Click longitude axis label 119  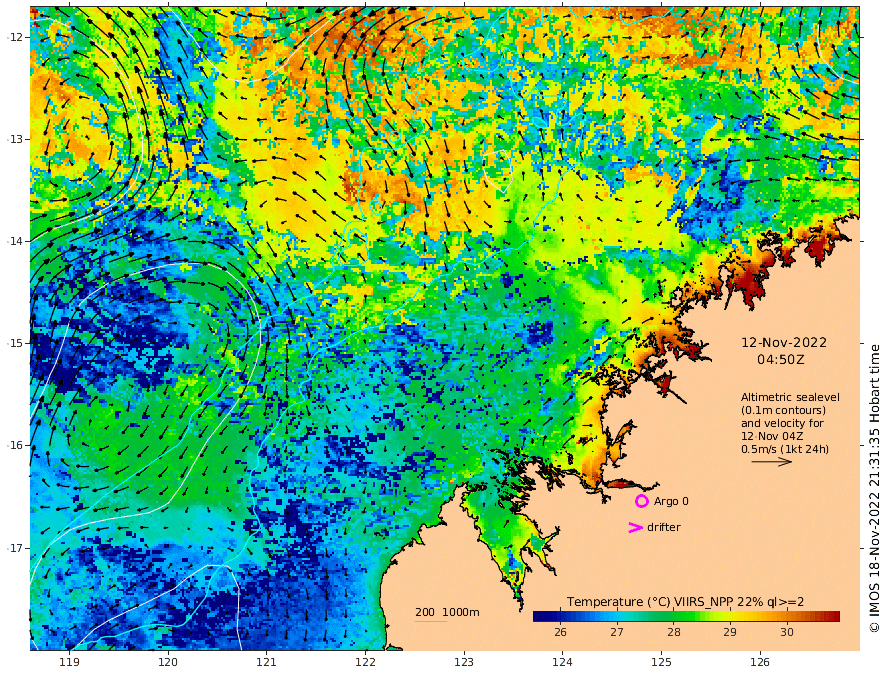click(x=69, y=662)
